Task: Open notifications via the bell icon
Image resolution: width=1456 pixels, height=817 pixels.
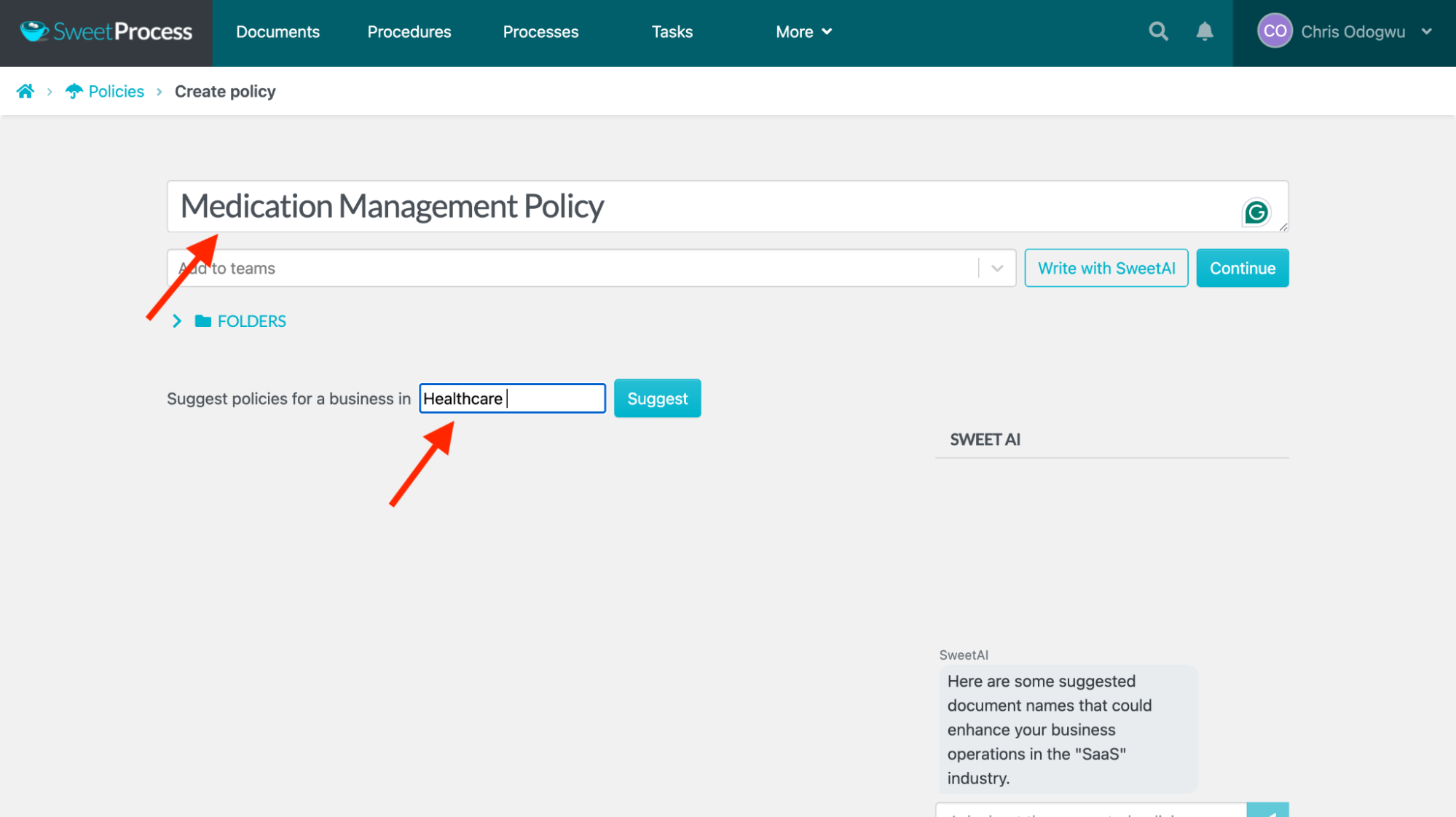Action: [x=1204, y=31]
